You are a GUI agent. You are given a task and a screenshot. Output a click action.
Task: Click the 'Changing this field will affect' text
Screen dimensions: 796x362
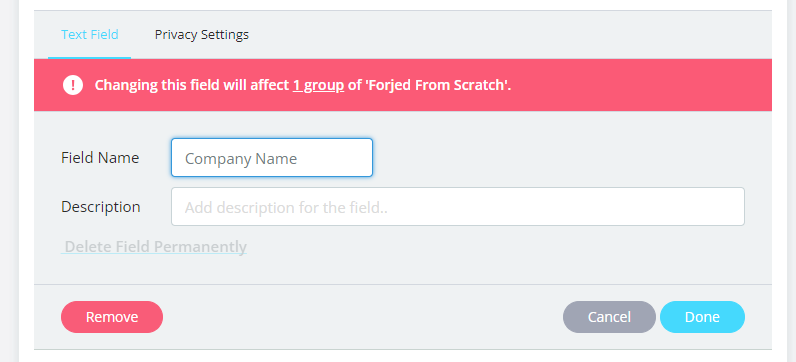tap(192, 85)
